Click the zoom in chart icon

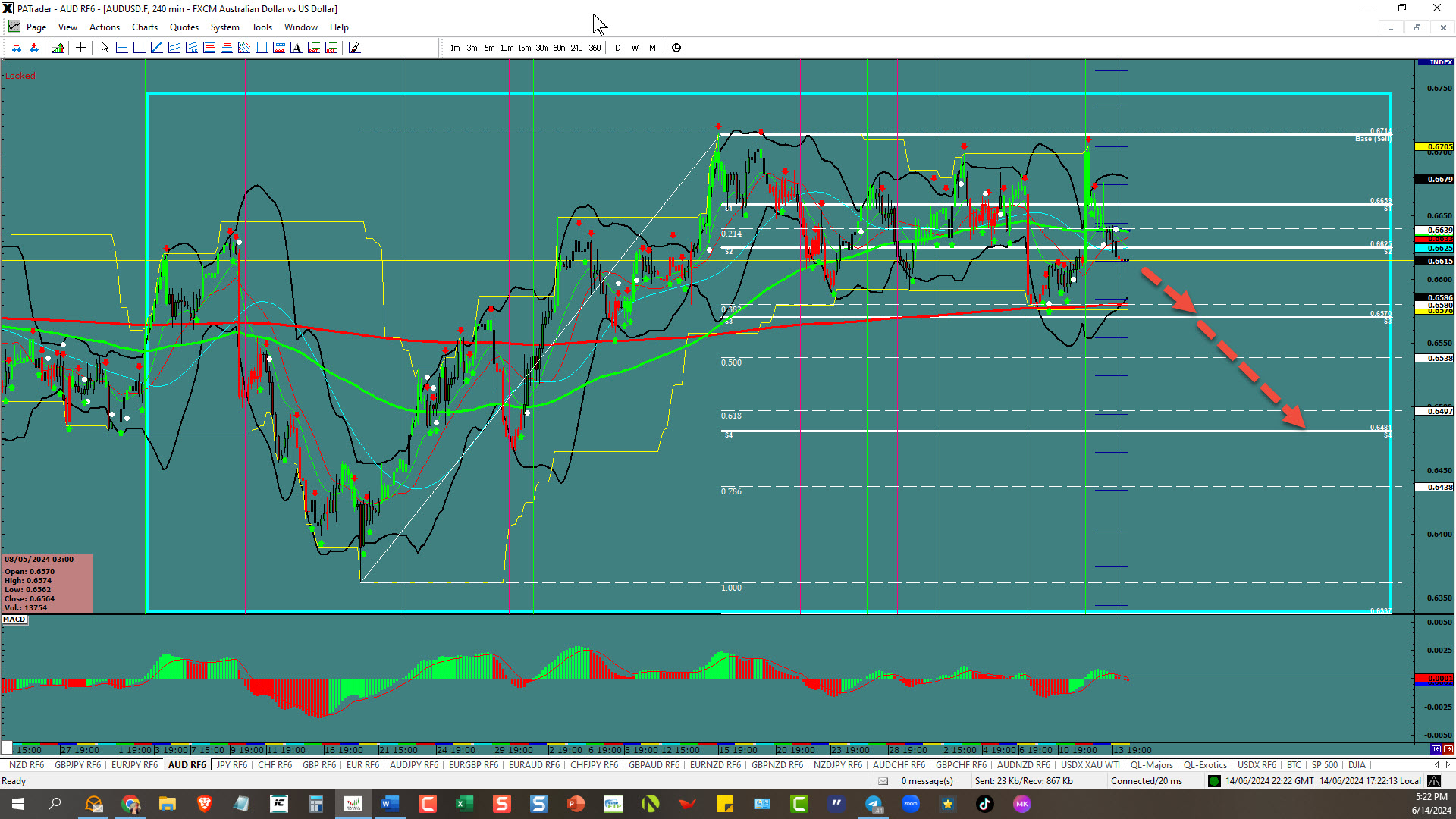click(34, 48)
